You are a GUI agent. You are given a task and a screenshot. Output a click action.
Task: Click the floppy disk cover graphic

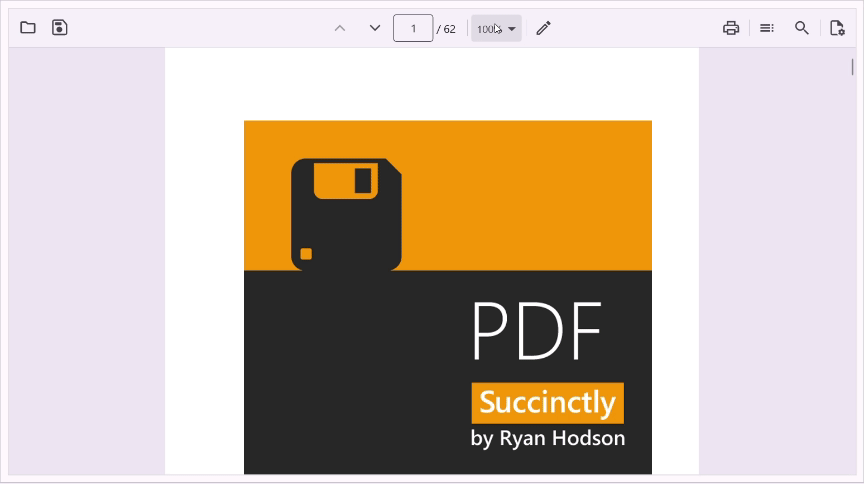click(x=346, y=214)
